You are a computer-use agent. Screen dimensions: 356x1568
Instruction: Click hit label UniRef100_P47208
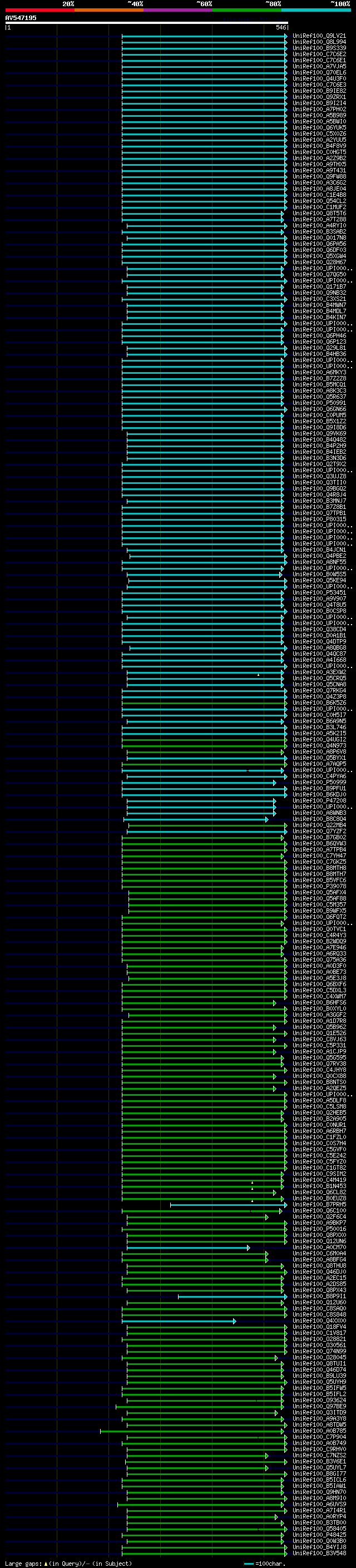pos(319,800)
